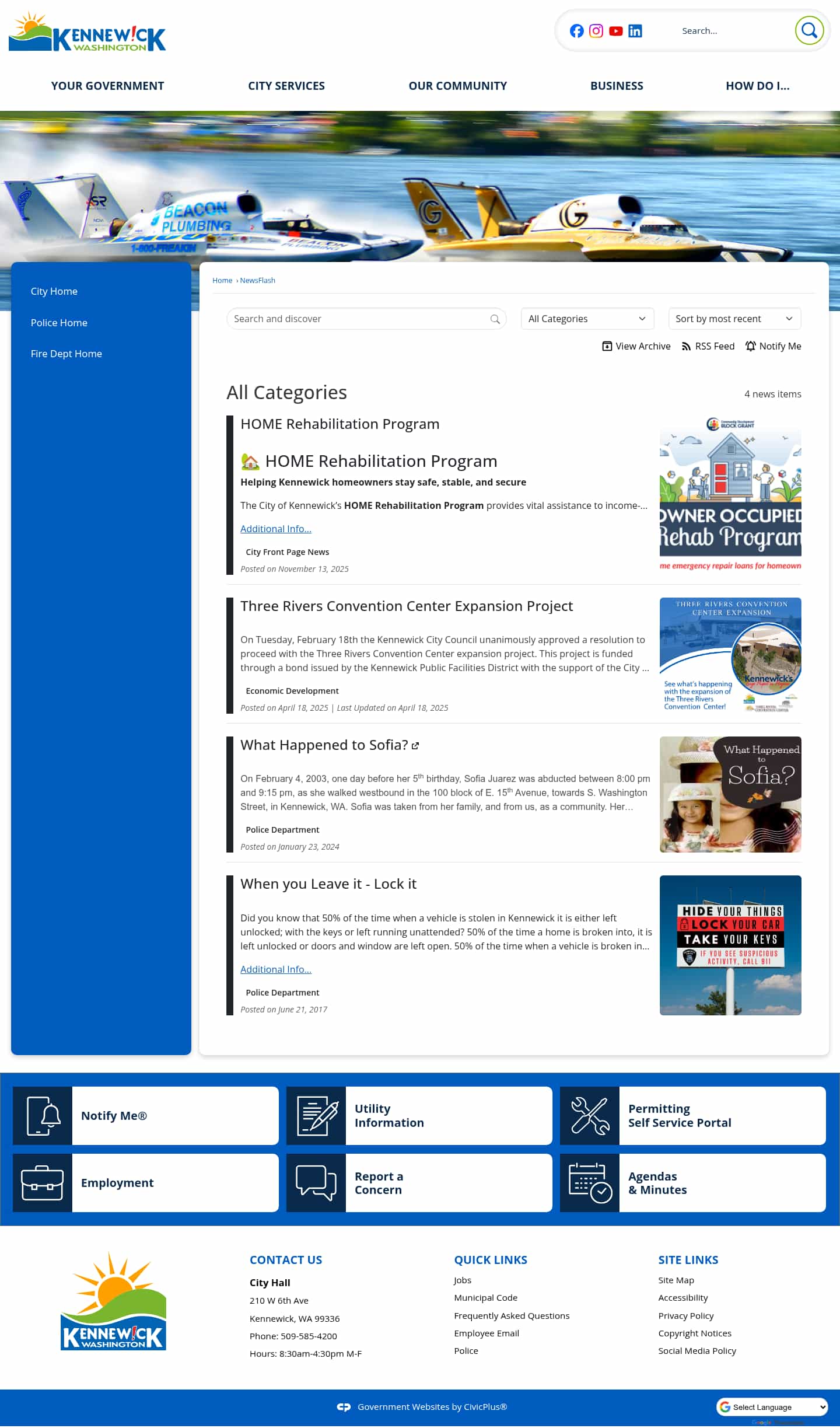Open the Municipal Code quick link
Screen dimensions: 840x1428
tap(485, 1298)
